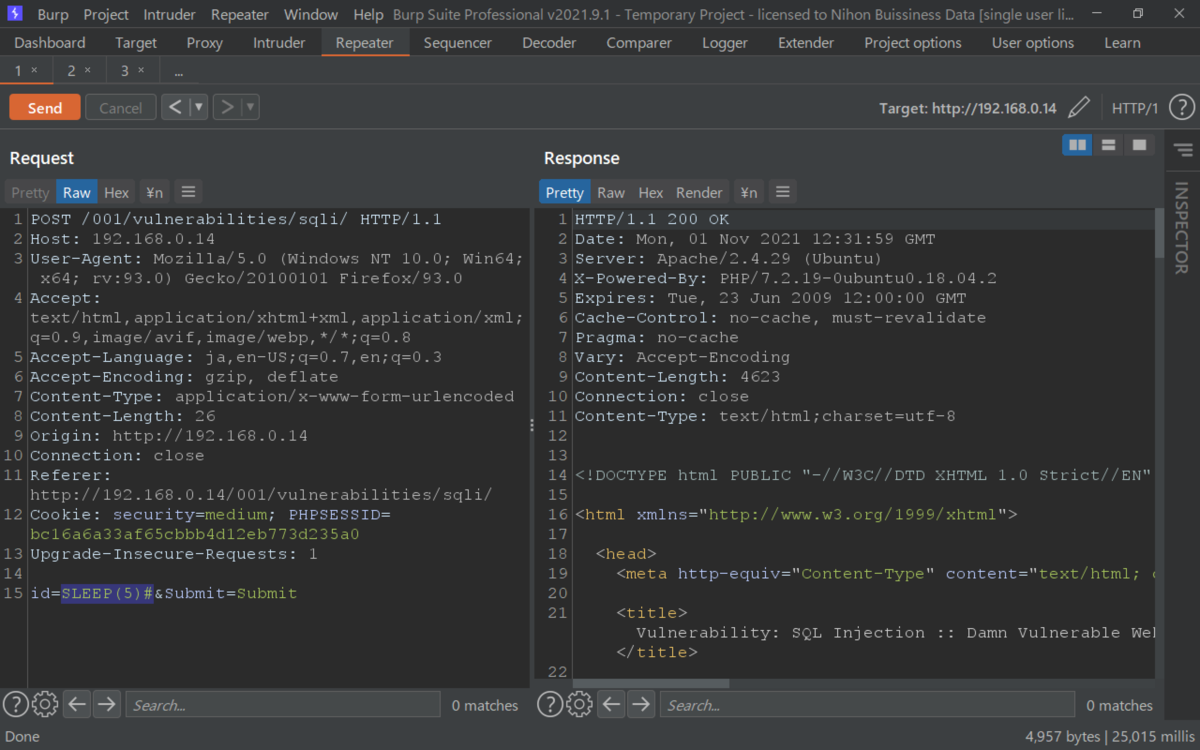The height and width of the screenshot is (750, 1200).
Task: Go to previous response search match
Action: pyautogui.click(x=612, y=704)
